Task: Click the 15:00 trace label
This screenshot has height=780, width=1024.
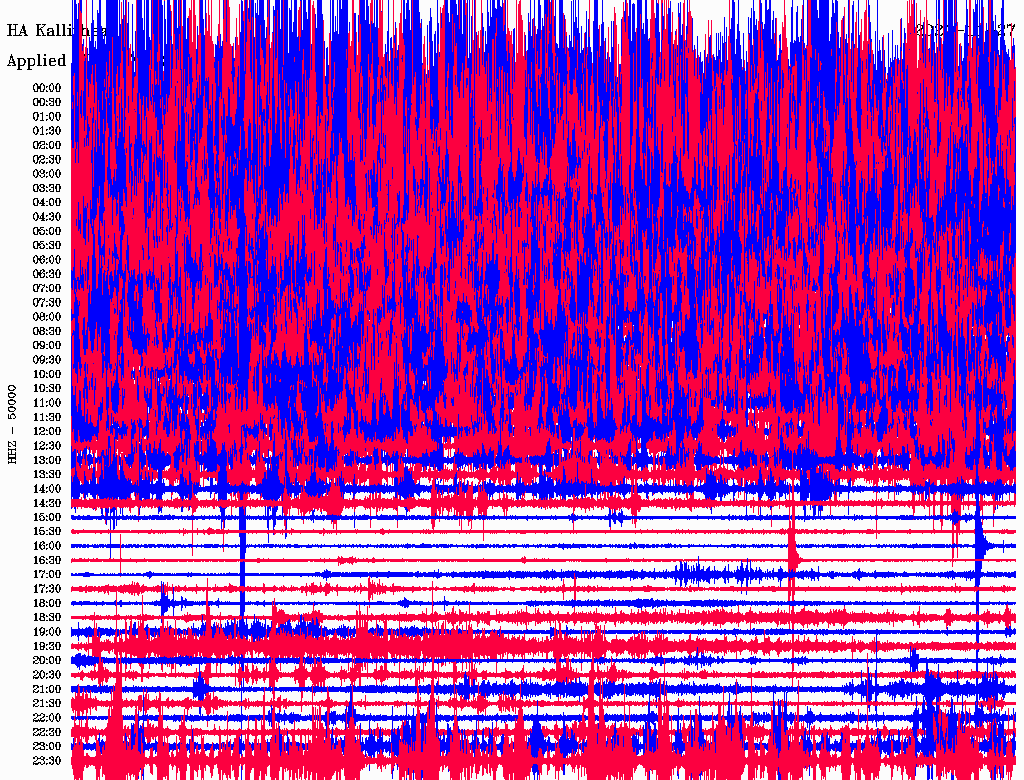Action: (47, 518)
